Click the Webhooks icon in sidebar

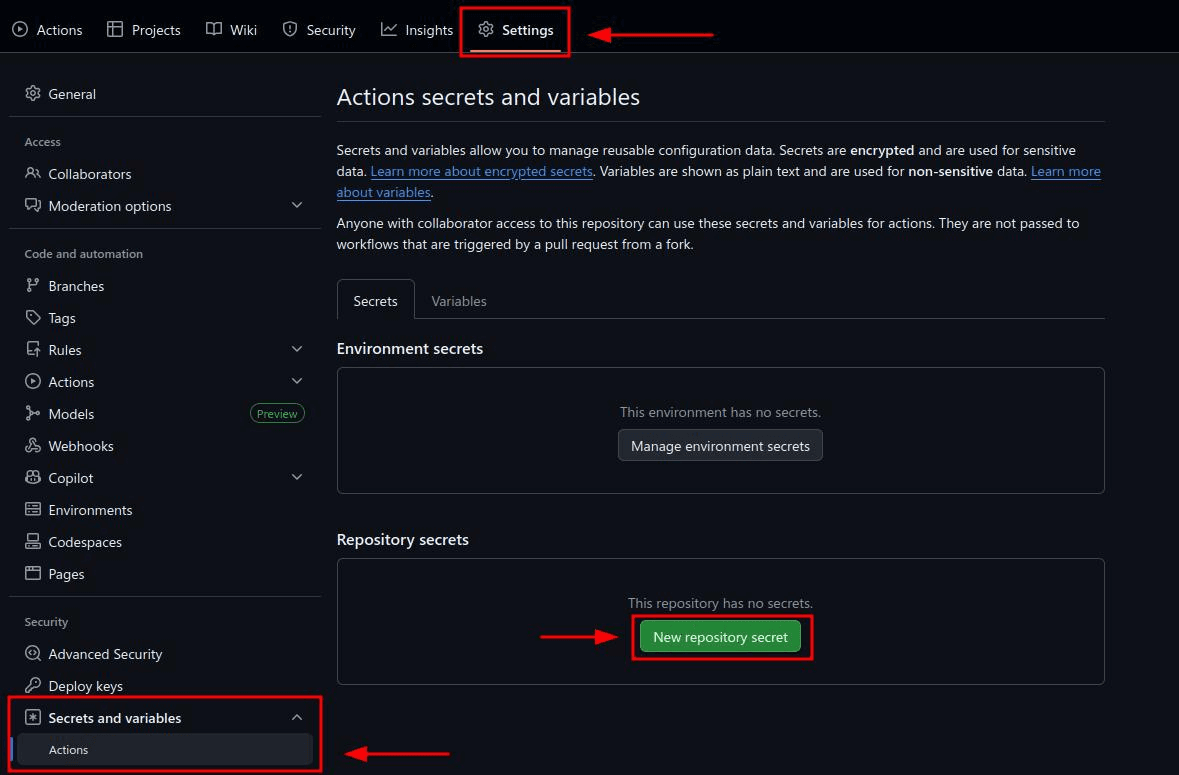[x=33, y=446]
